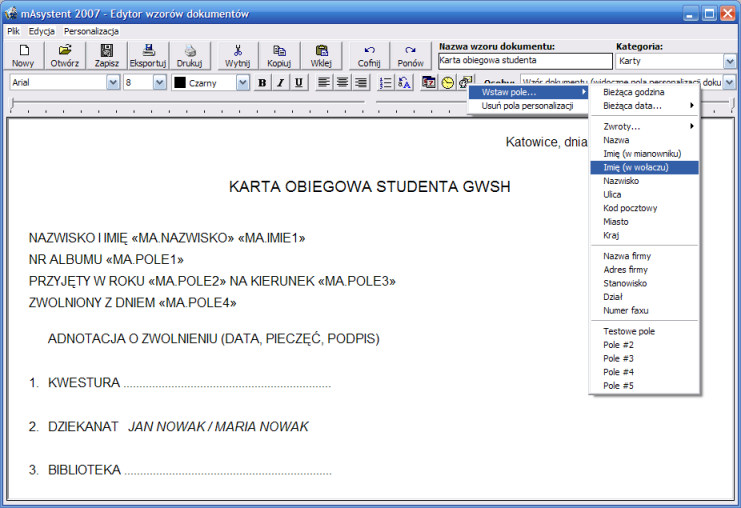The width and height of the screenshot is (741, 508).
Task: Open a document with Otwórz icon
Action: click(65, 55)
